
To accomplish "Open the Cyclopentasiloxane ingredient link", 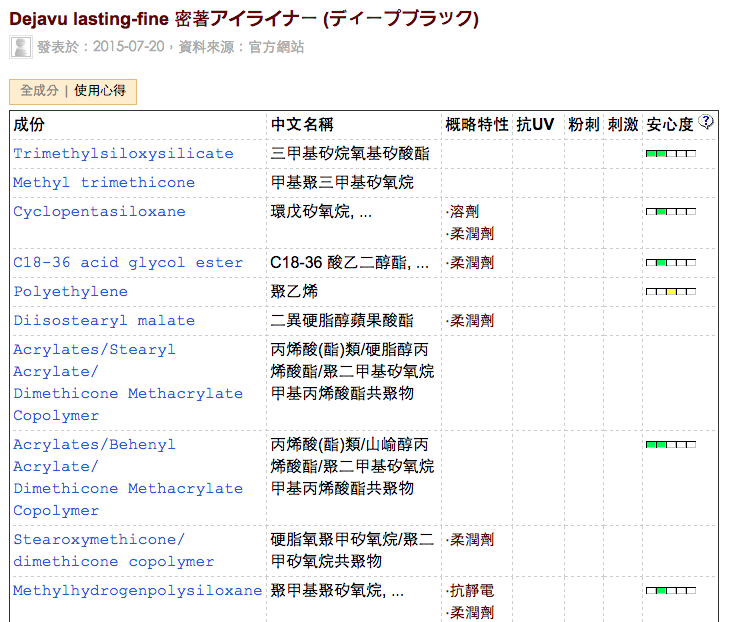I will [x=99, y=212].
